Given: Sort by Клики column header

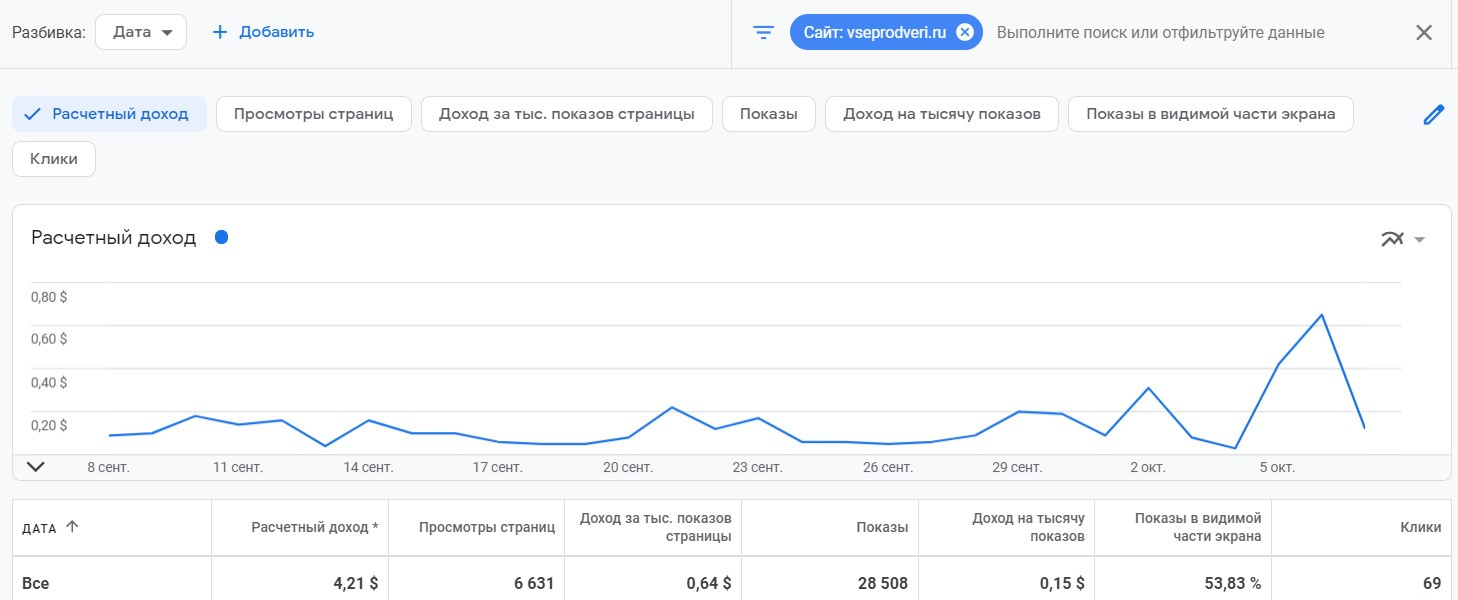Looking at the screenshot, I should pyautogui.click(x=1420, y=527).
